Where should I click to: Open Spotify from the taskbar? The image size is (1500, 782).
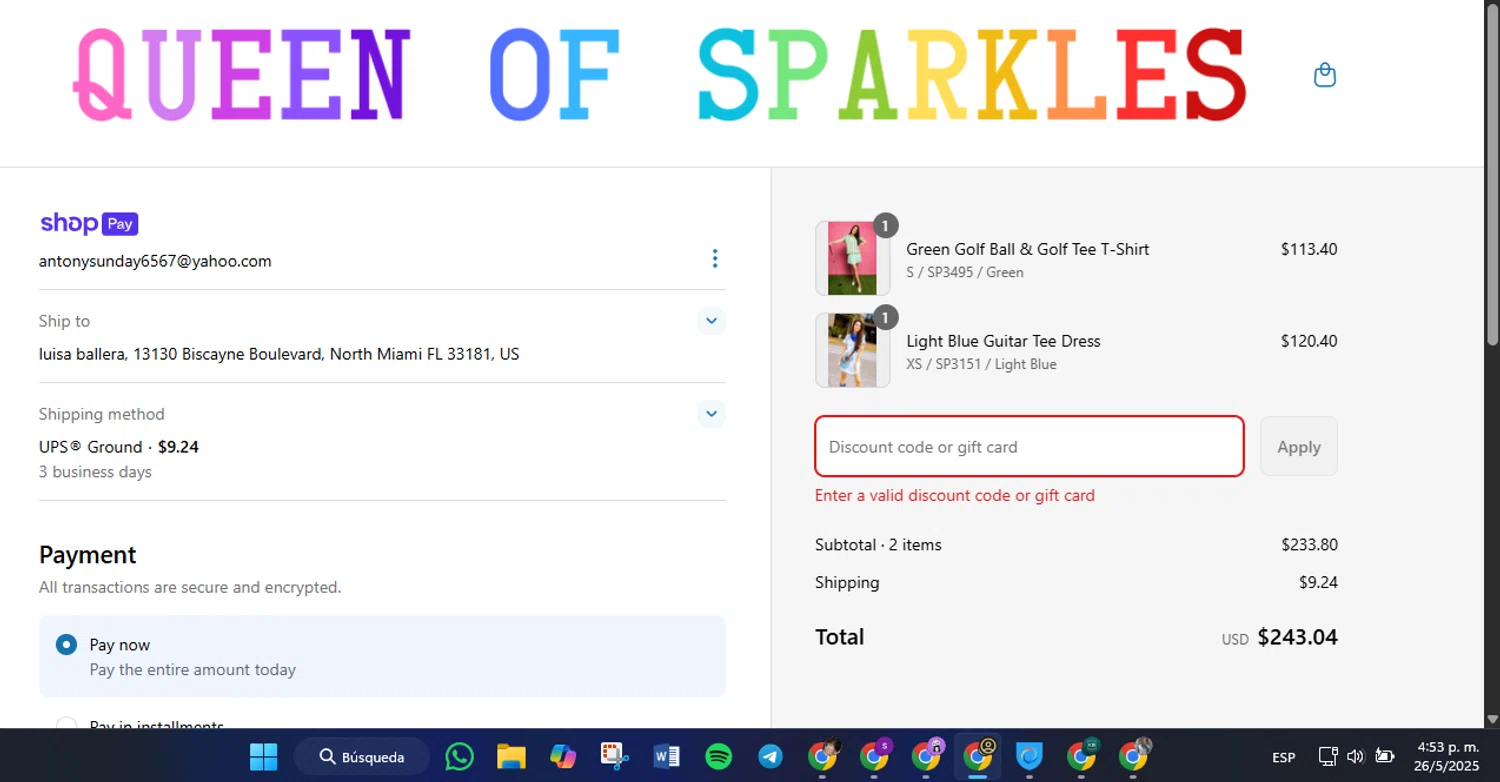pos(719,757)
